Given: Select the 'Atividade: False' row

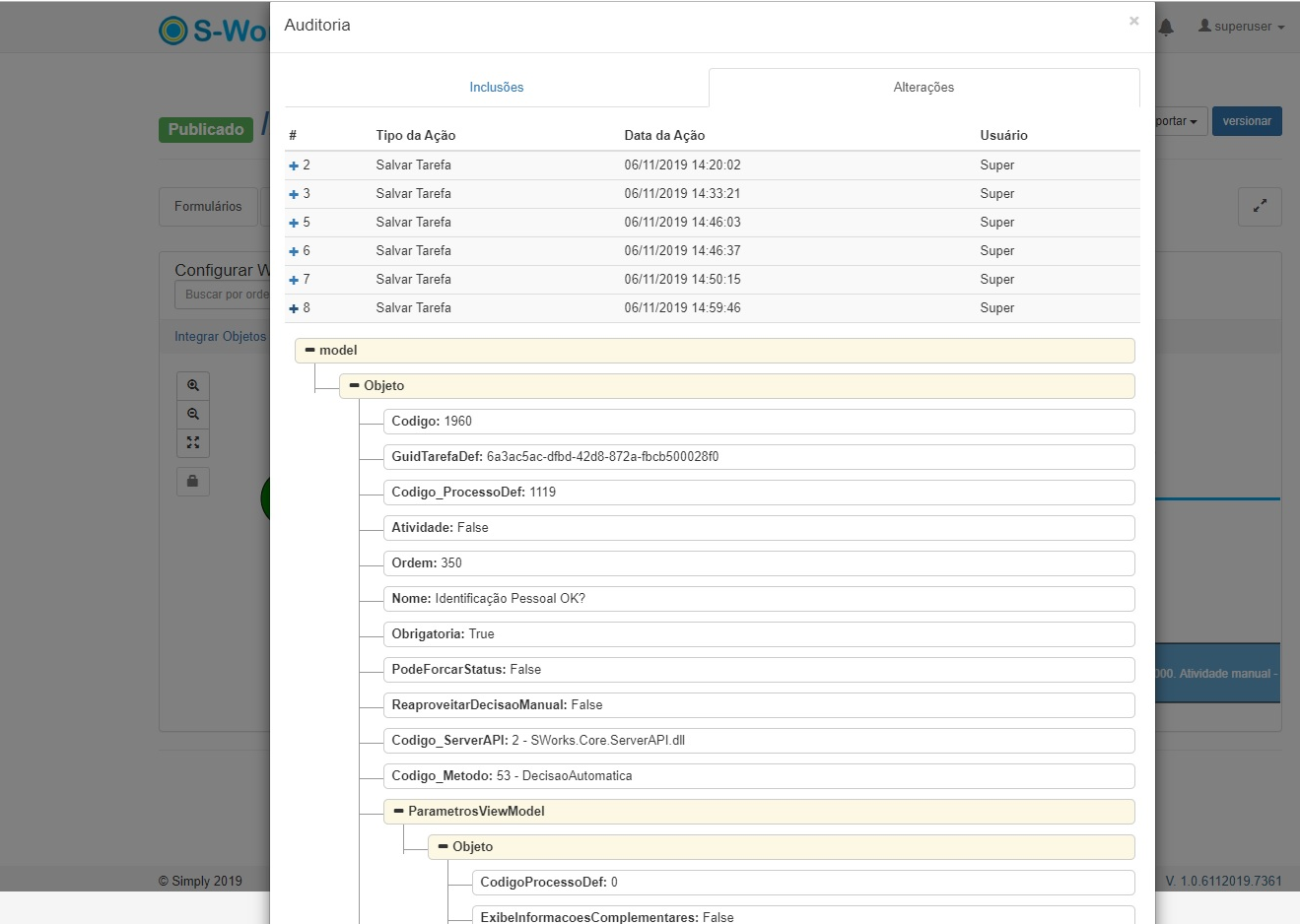Looking at the screenshot, I should (x=759, y=528).
